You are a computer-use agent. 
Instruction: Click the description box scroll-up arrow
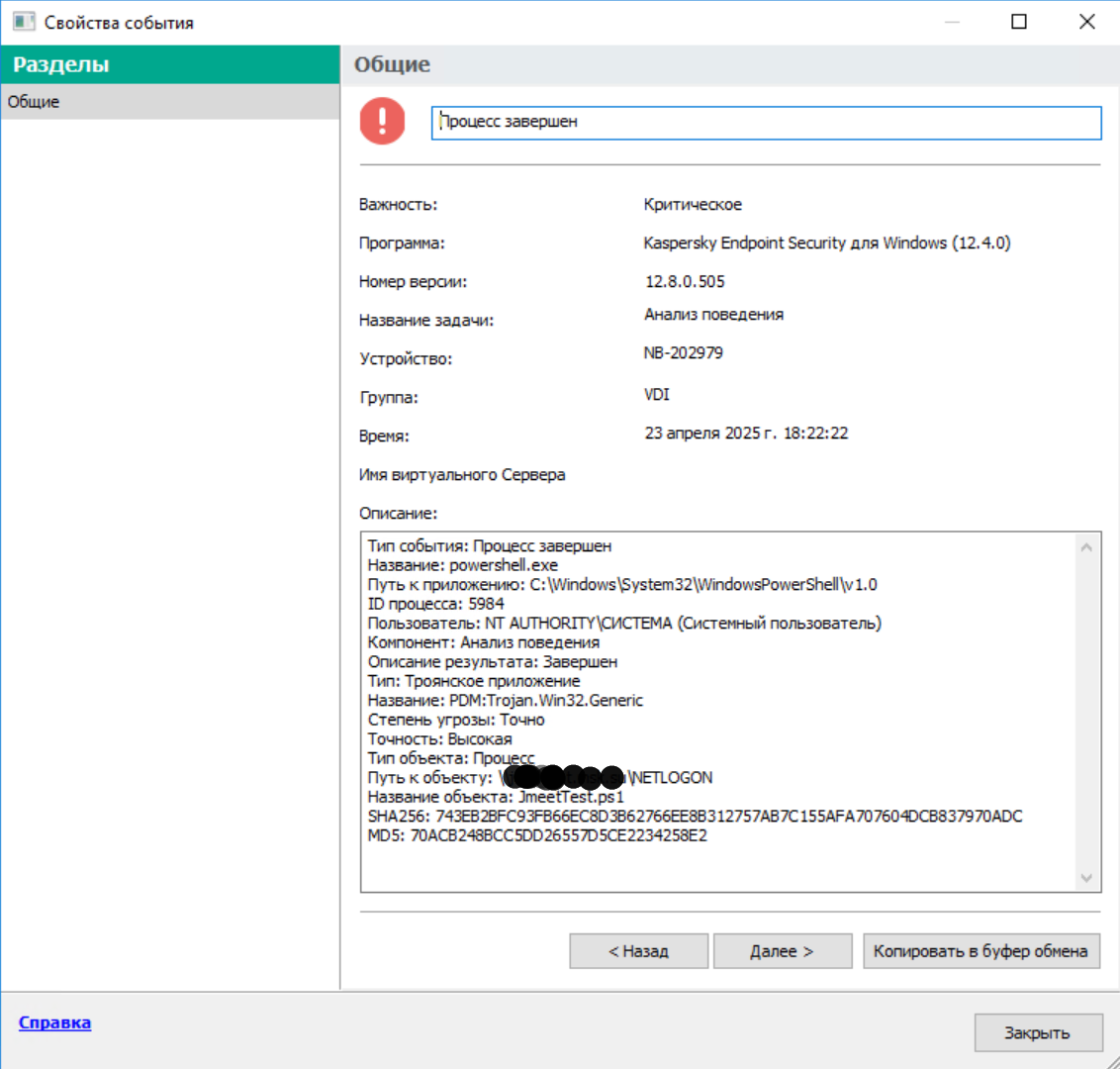tap(1086, 547)
